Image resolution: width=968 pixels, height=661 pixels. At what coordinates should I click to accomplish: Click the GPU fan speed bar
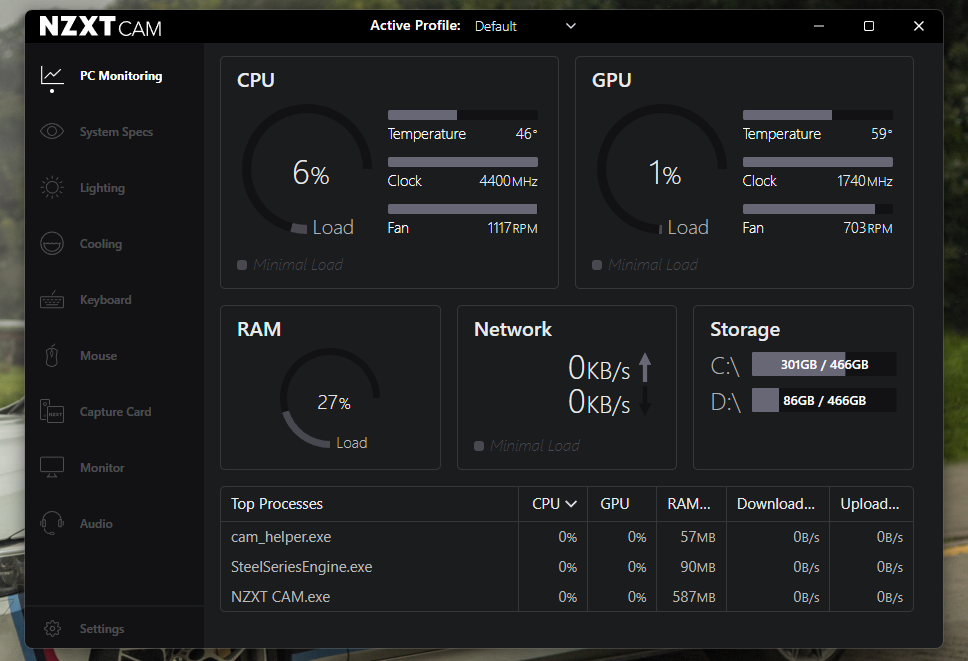[x=817, y=209]
